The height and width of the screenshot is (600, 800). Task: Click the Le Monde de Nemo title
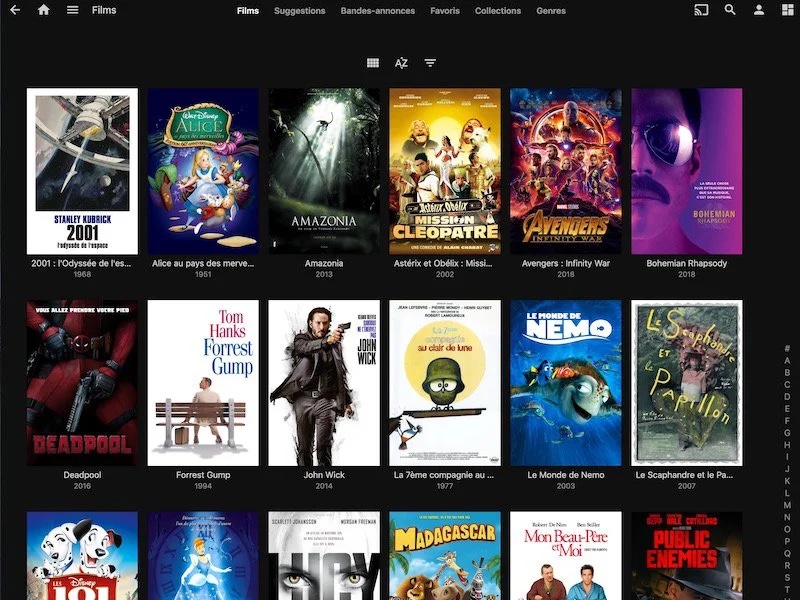point(566,475)
